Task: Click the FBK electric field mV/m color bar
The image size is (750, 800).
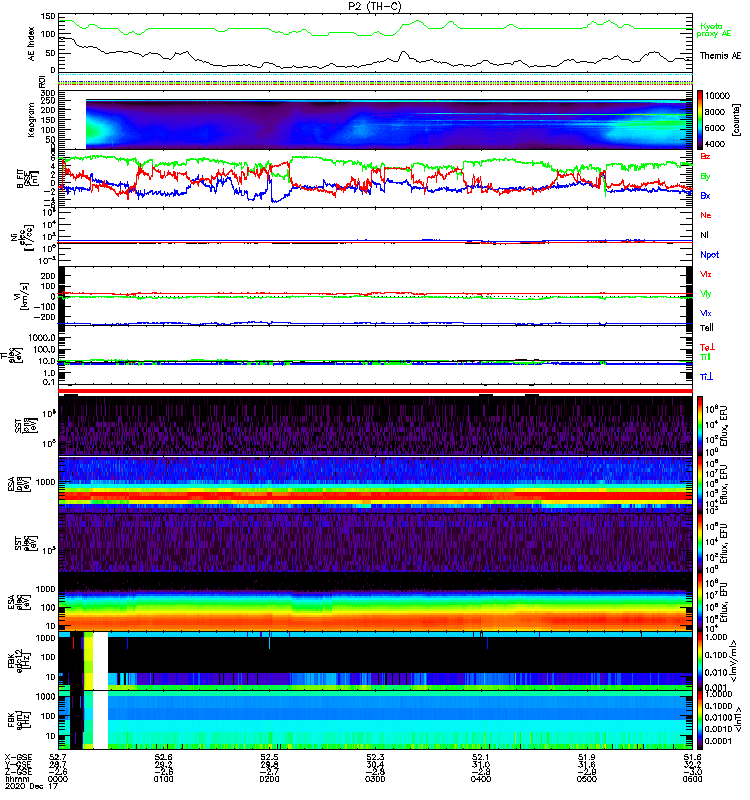Action: (x=699, y=661)
